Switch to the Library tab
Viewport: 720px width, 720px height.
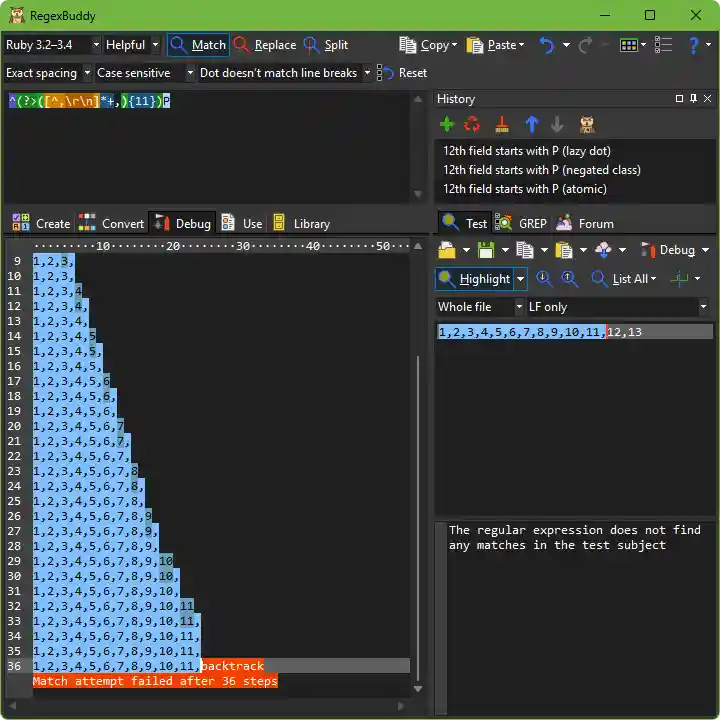(x=301, y=224)
